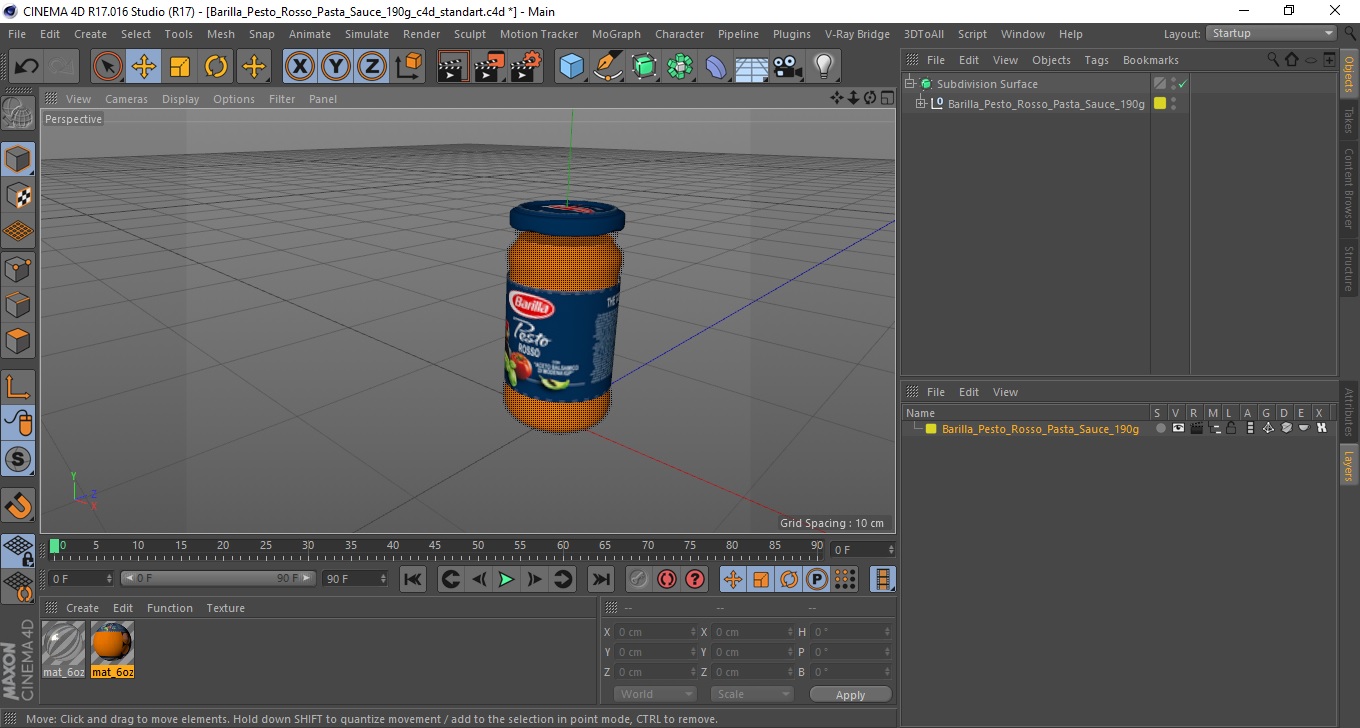Toggle Barilla layer viewport visibility
Viewport: 1360px width, 728px height.
pyautogui.click(x=1178, y=429)
